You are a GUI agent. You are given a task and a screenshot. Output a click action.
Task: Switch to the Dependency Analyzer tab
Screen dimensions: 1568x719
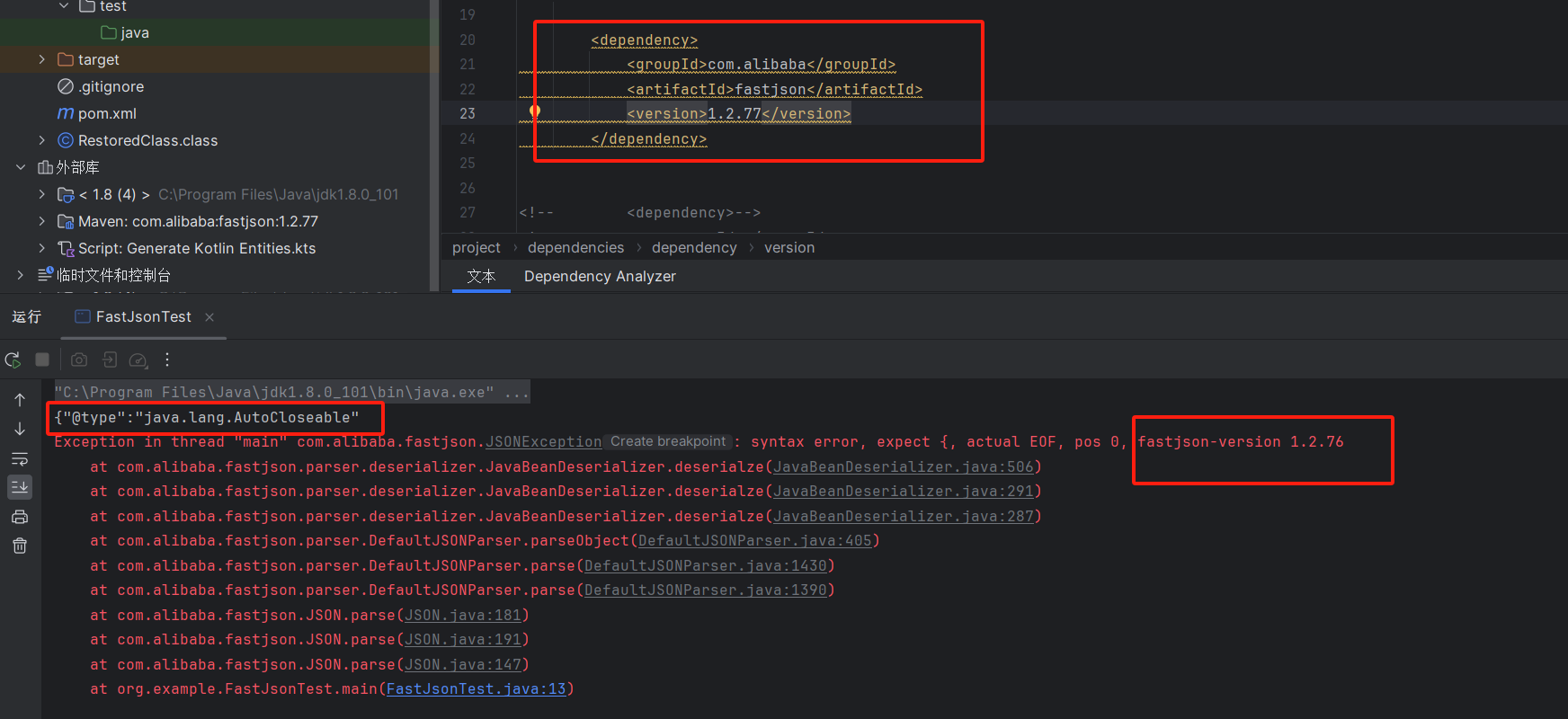600,276
